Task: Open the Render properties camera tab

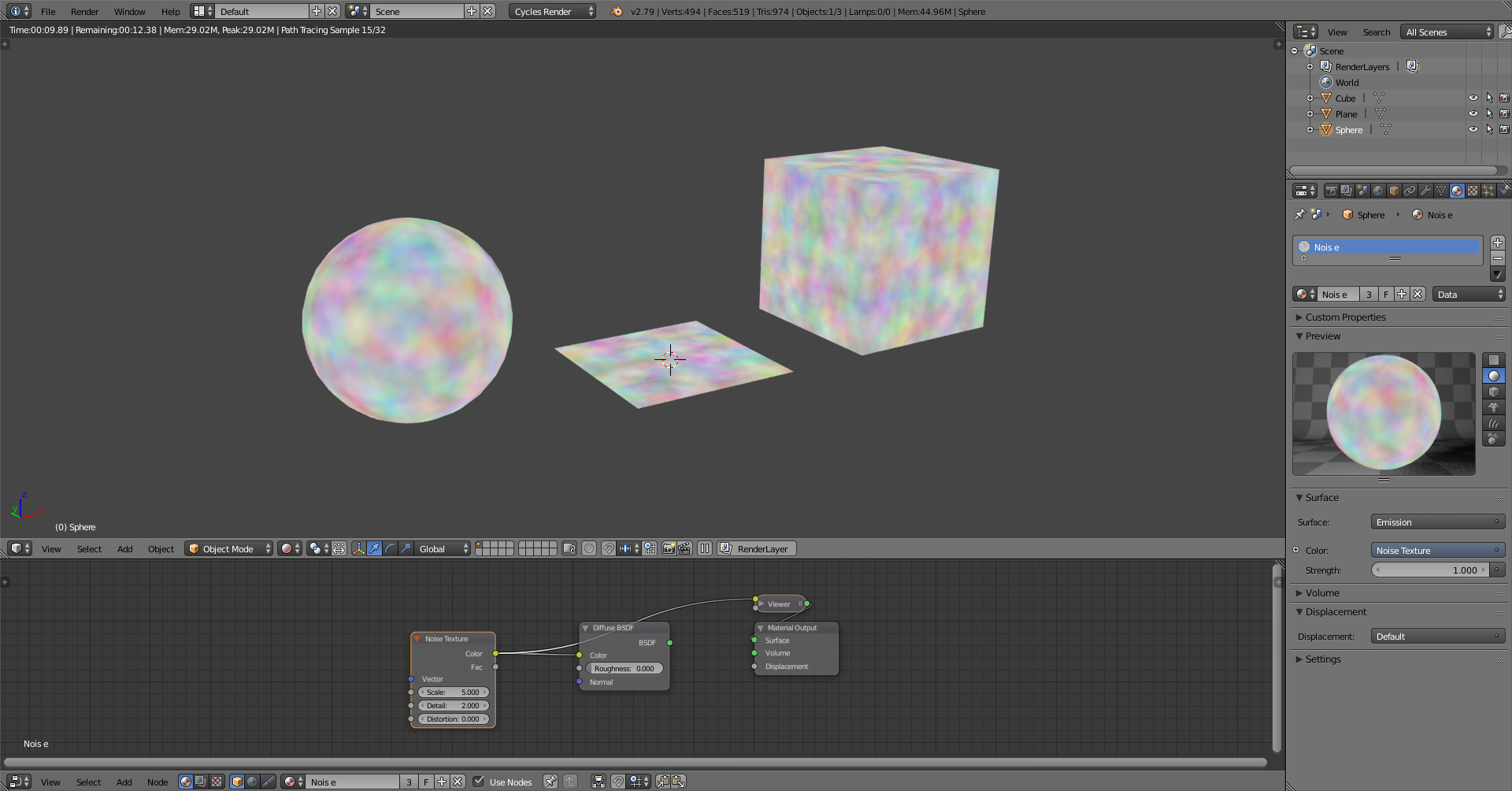Action: [1331, 191]
